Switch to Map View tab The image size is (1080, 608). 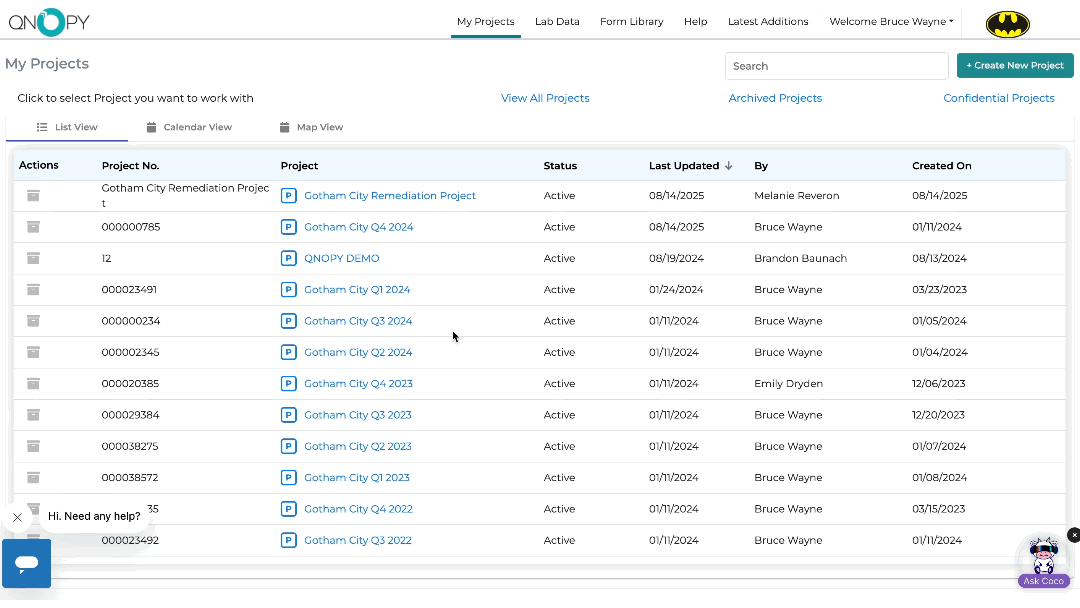pyautogui.click(x=311, y=127)
